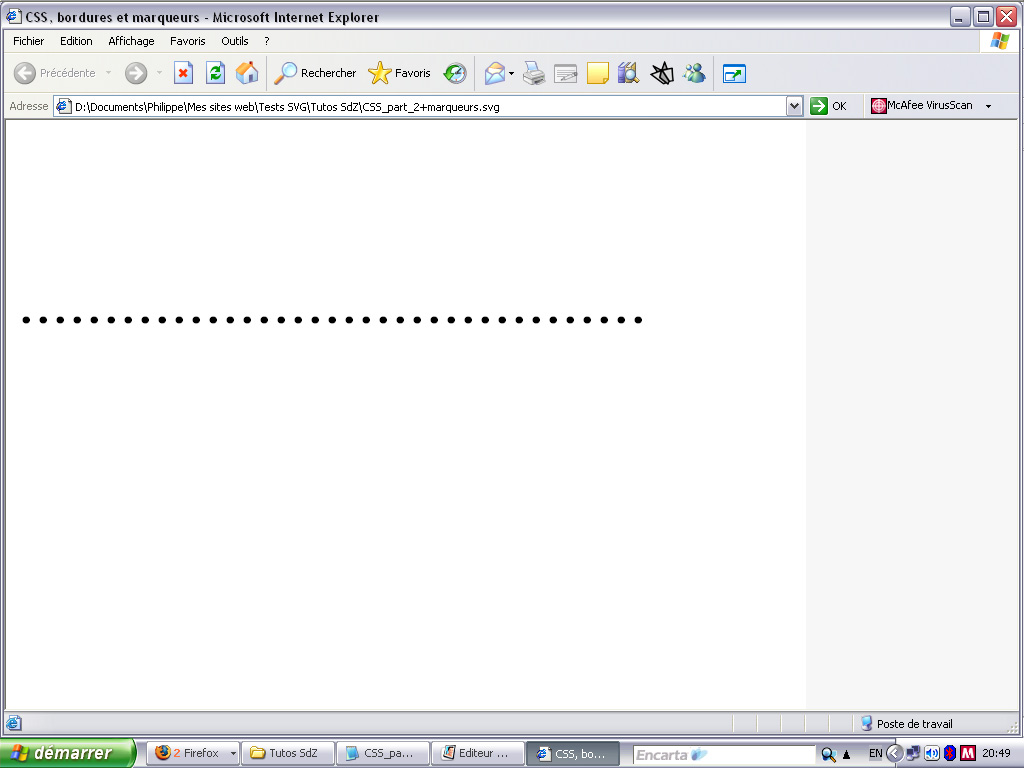The height and width of the screenshot is (768, 1024).
Task: Open the ? help menu
Action: [266, 41]
